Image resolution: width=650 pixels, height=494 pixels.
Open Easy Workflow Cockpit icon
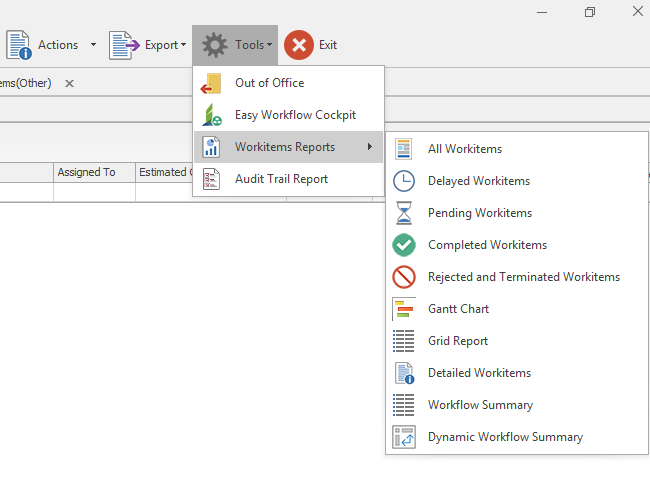[212, 115]
